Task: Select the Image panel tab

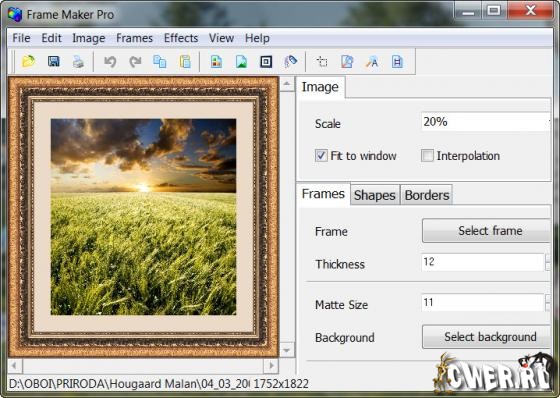Action: 320,87
